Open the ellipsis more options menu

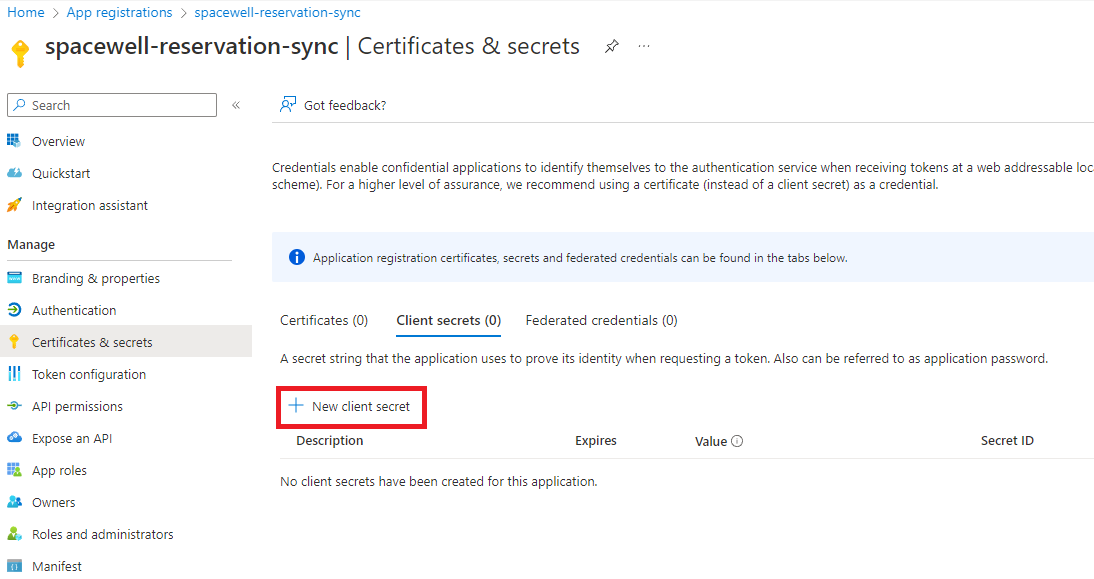pos(644,46)
